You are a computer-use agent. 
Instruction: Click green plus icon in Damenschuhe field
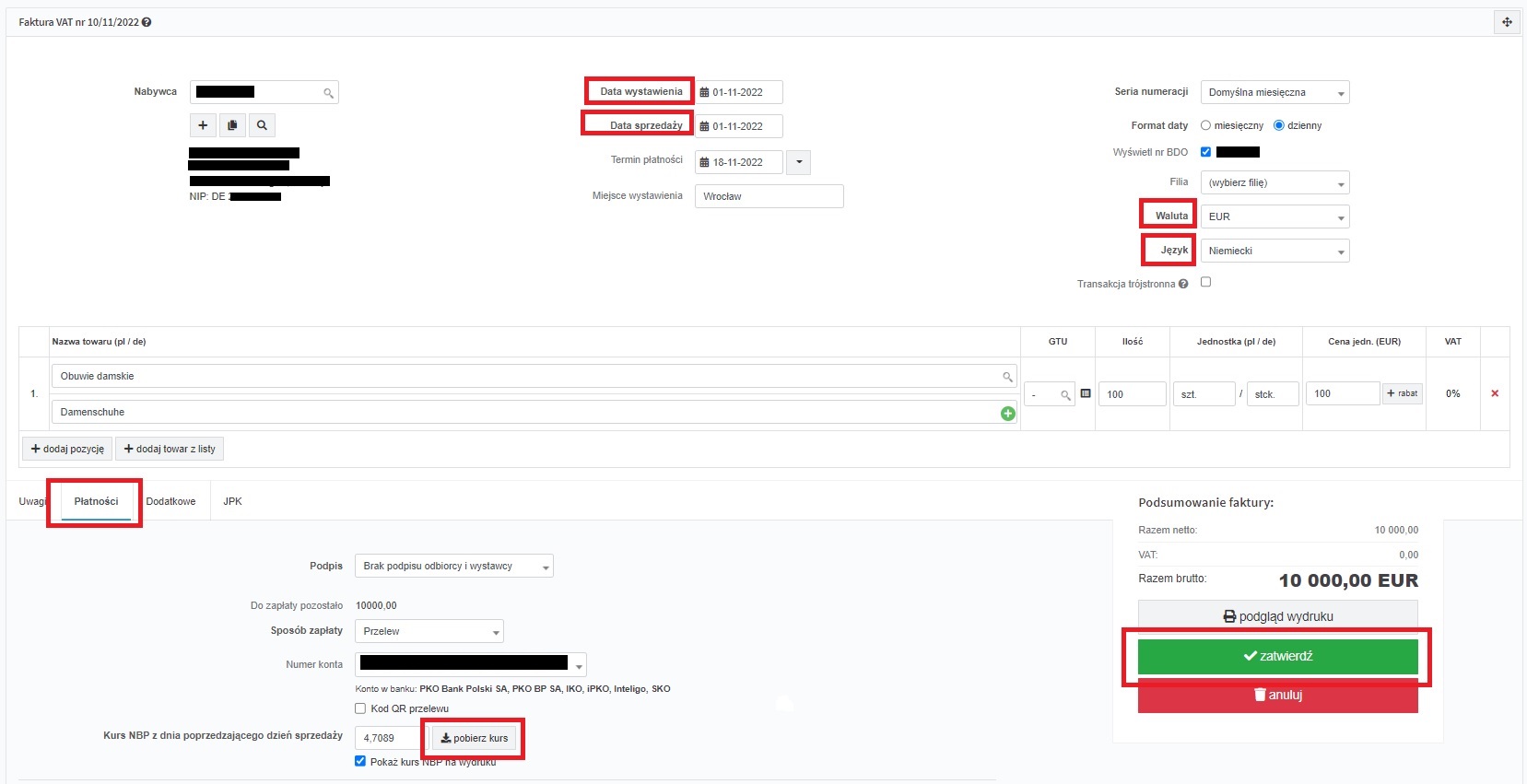pos(1008,414)
